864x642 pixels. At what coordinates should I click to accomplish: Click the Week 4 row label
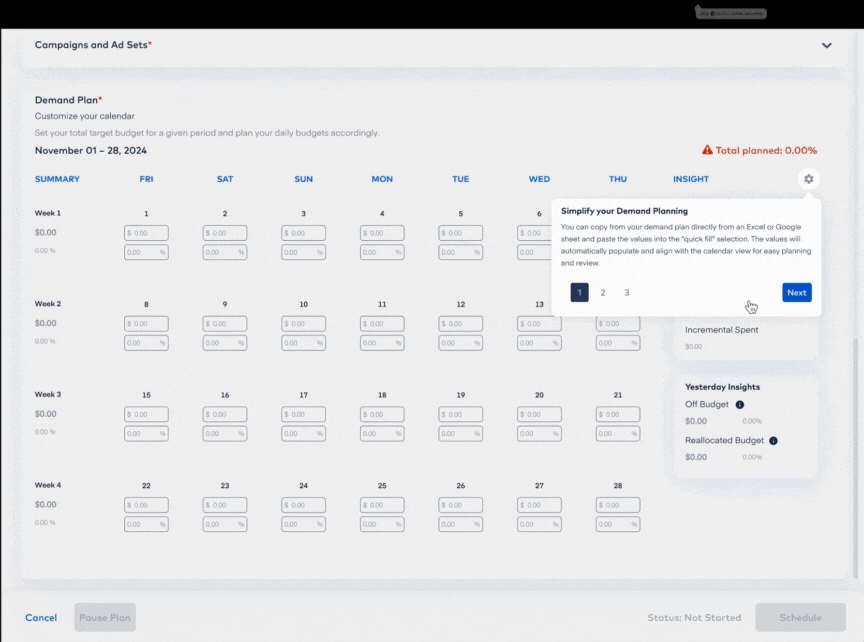tap(47, 485)
